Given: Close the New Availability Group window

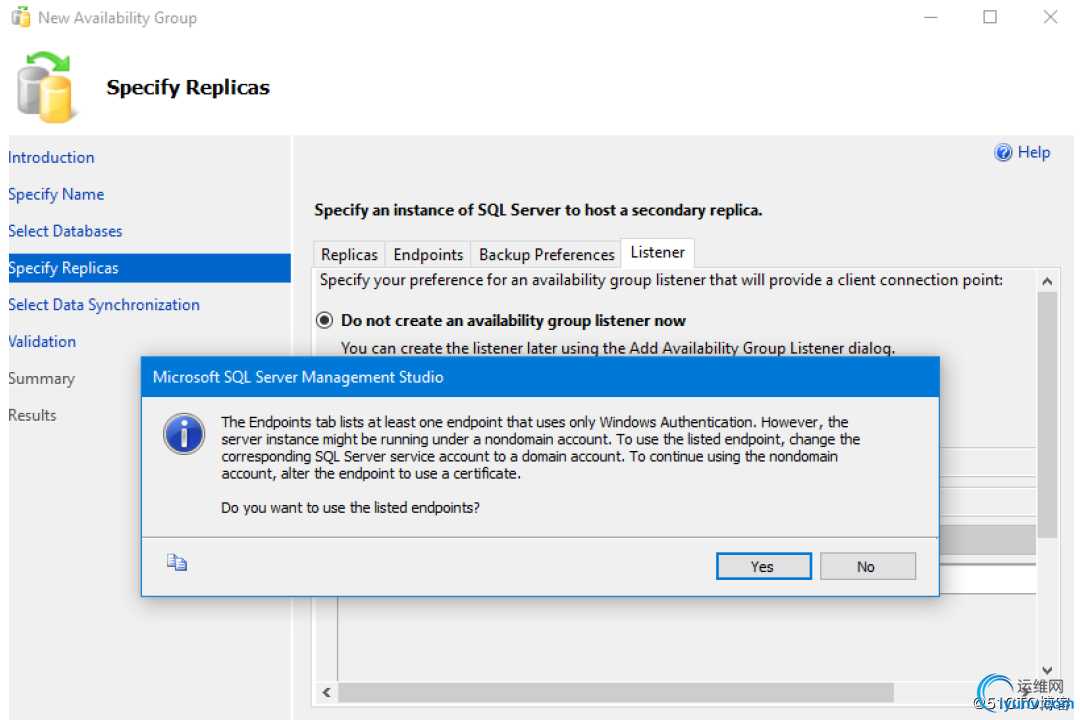Looking at the screenshot, I should pos(1050,17).
